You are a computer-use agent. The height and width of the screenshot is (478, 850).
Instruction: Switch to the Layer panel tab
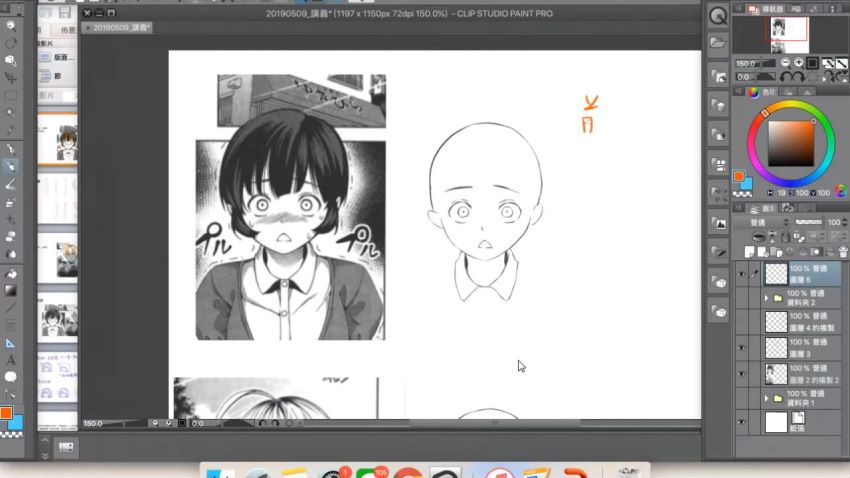click(x=763, y=208)
